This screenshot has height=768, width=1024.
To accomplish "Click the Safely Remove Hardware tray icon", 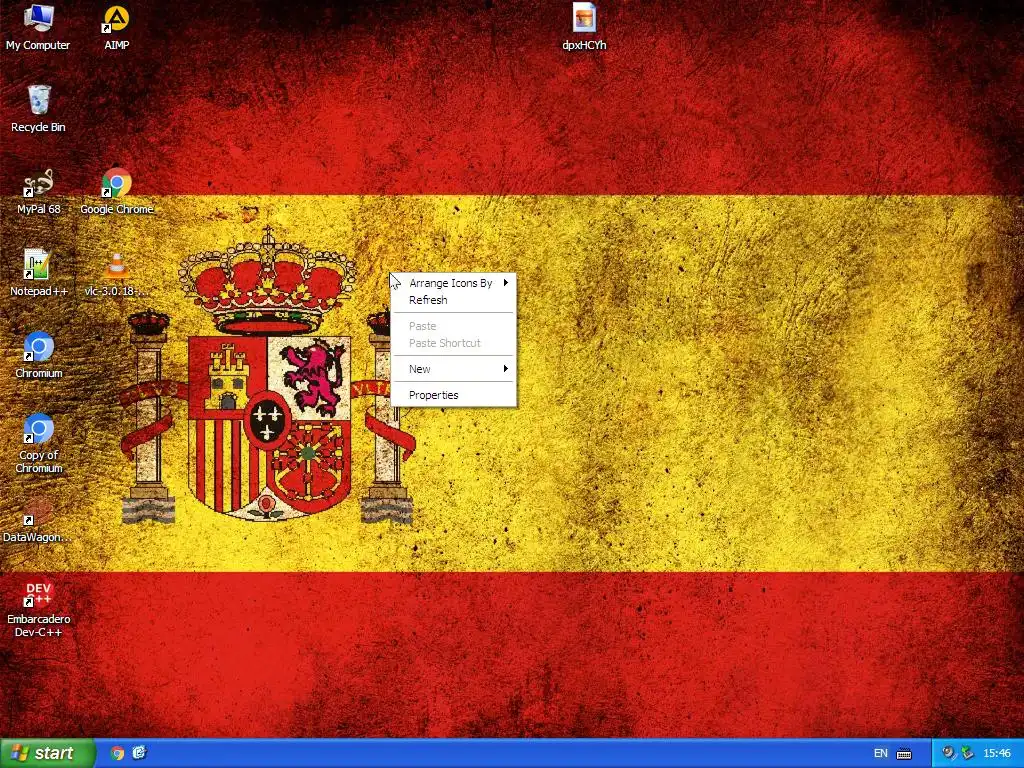I will (x=967, y=753).
